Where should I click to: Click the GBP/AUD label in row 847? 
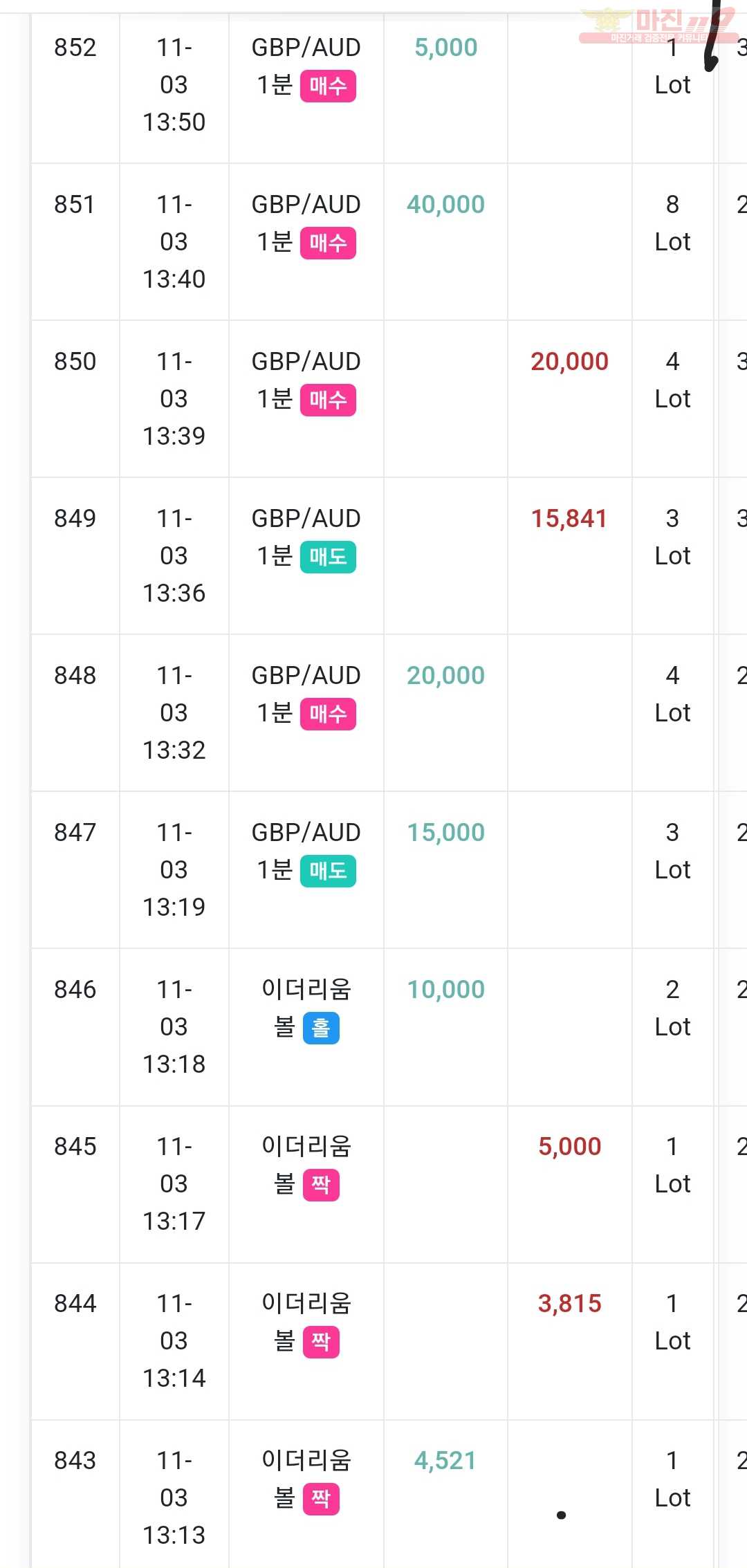coord(306,833)
